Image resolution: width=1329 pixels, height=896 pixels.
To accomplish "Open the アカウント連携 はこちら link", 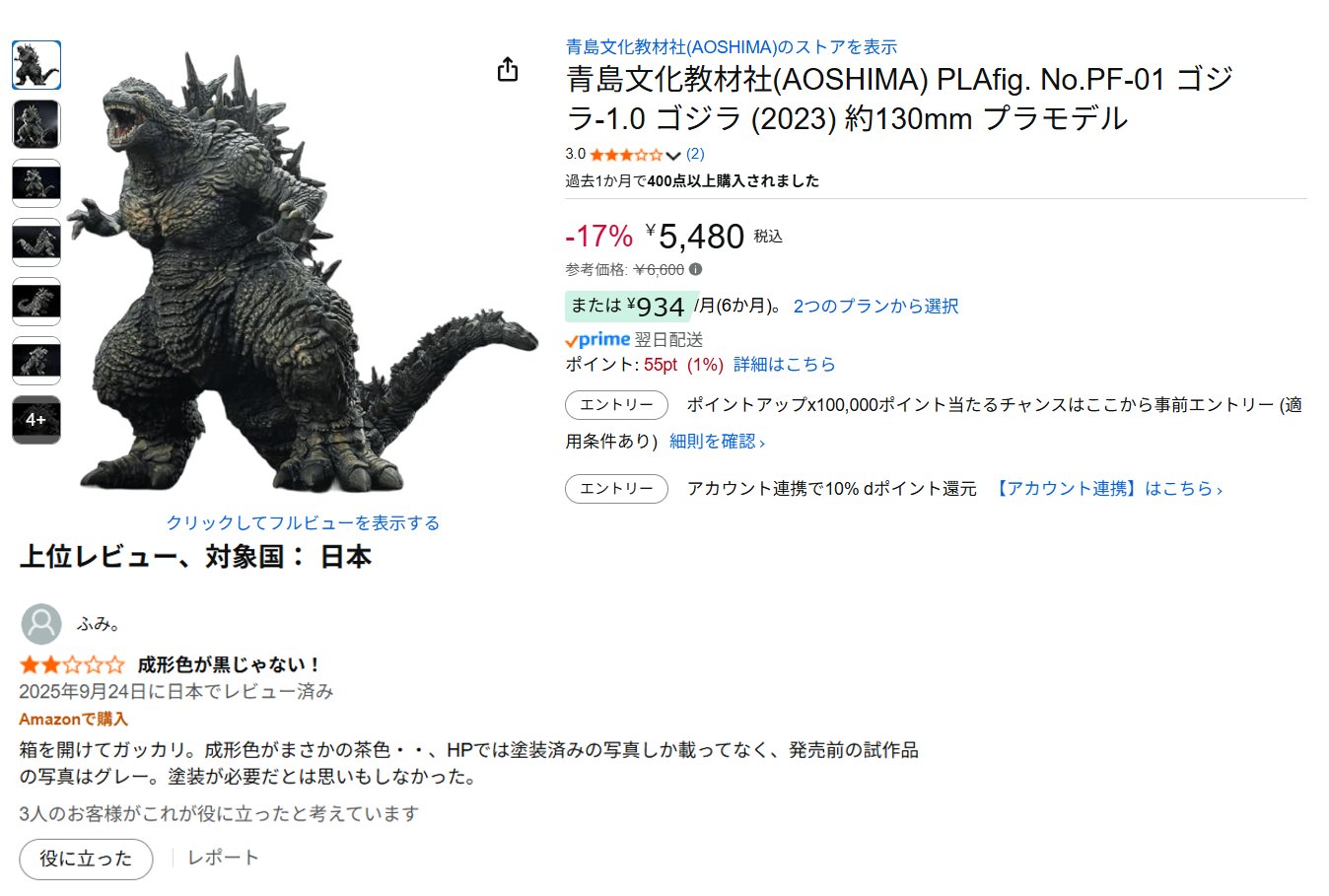I will pyautogui.click(x=1107, y=489).
